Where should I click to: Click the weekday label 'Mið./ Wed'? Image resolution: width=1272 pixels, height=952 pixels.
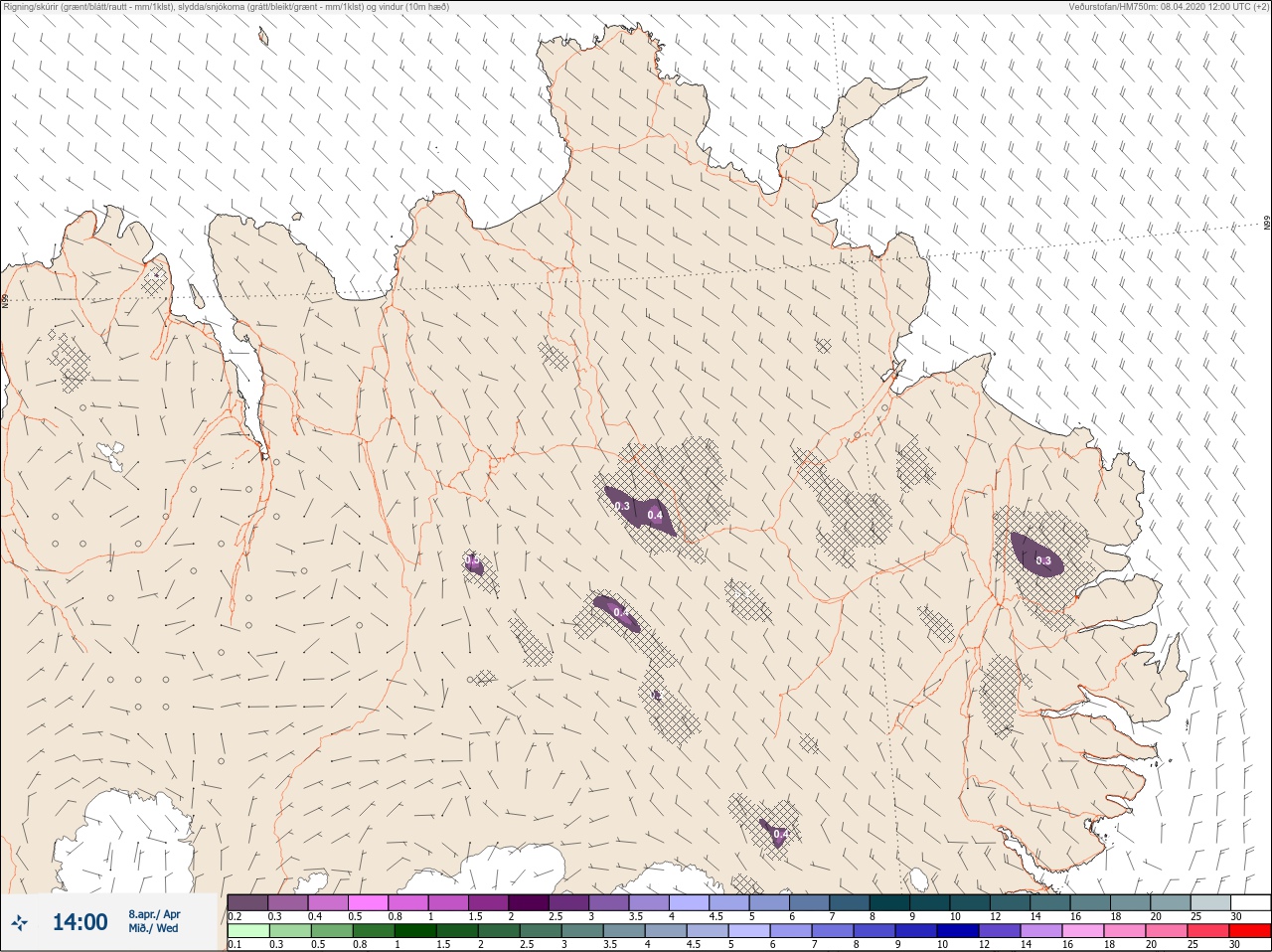[x=154, y=928]
